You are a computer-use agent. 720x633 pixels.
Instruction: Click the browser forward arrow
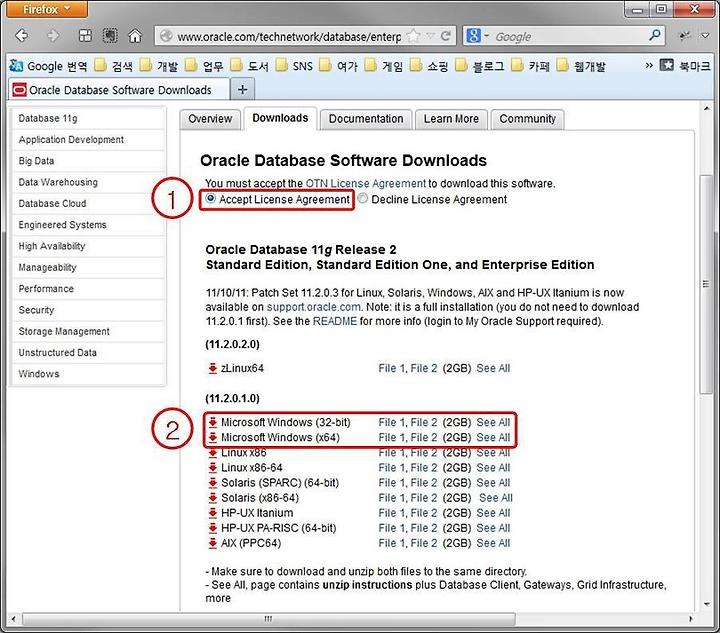[53, 35]
